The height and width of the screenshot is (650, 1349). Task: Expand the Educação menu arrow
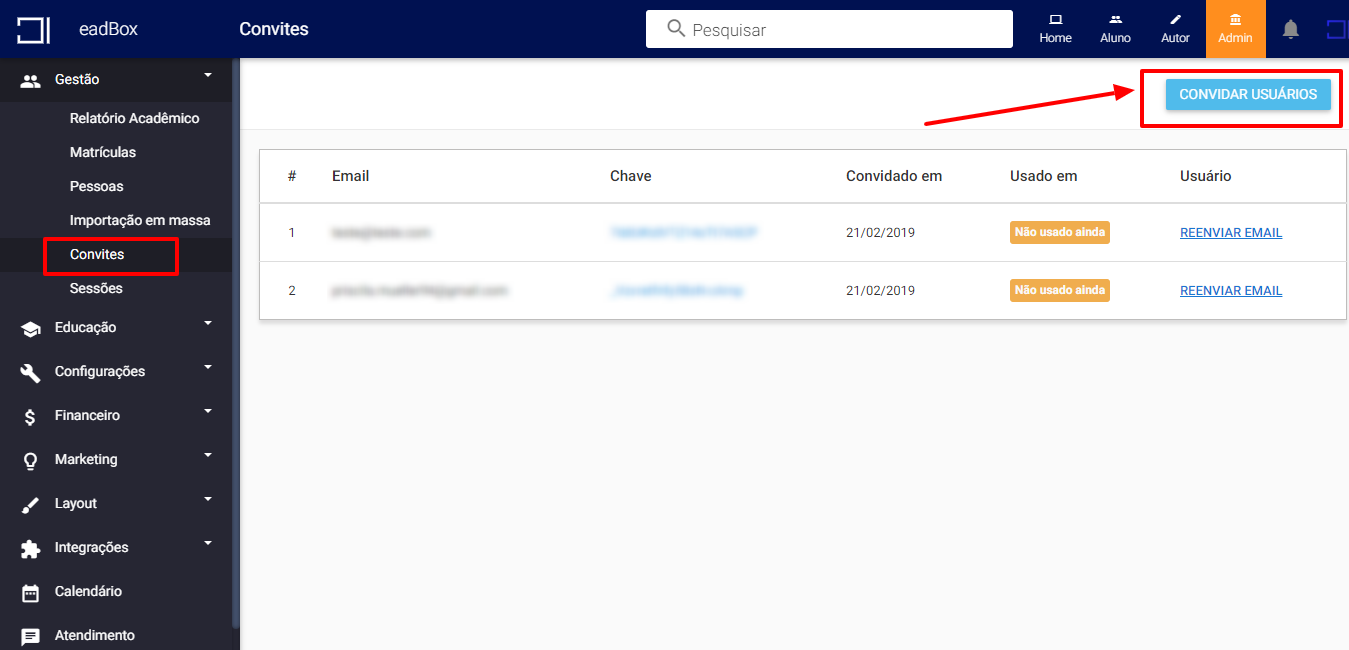(208, 323)
